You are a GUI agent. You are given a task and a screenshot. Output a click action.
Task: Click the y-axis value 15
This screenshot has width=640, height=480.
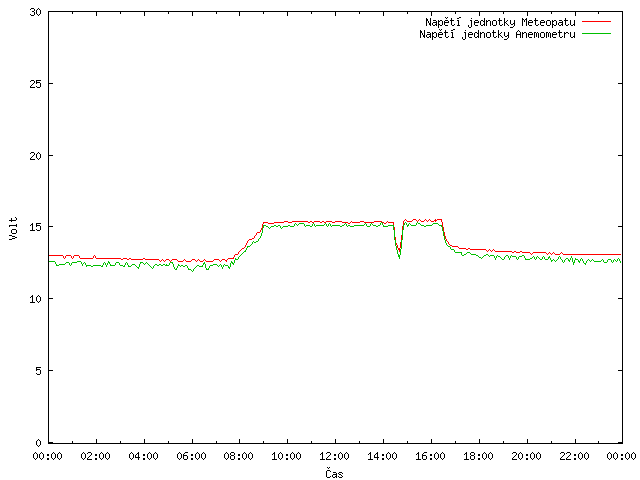[x=36, y=227]
